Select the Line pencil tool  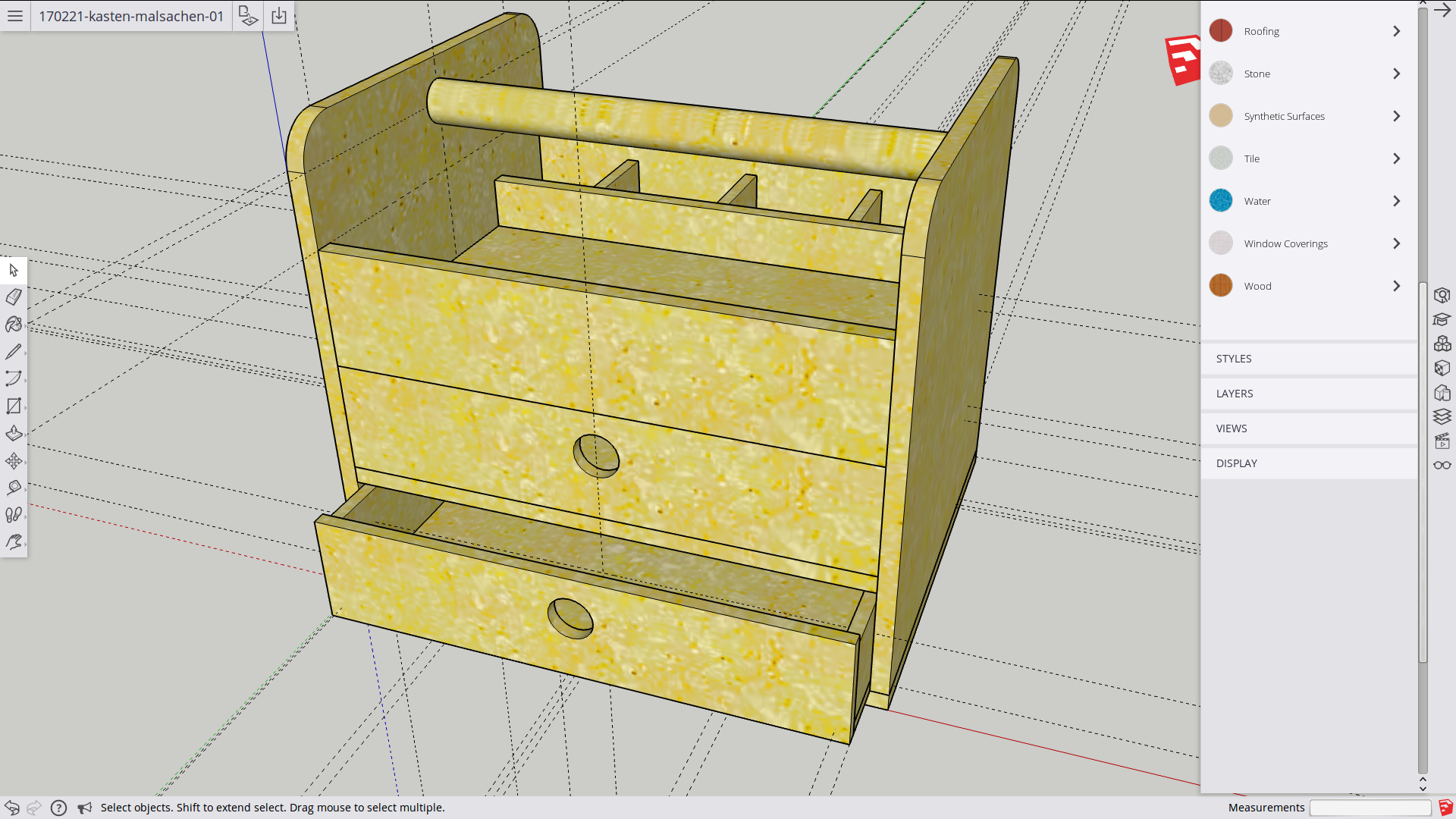14,352
